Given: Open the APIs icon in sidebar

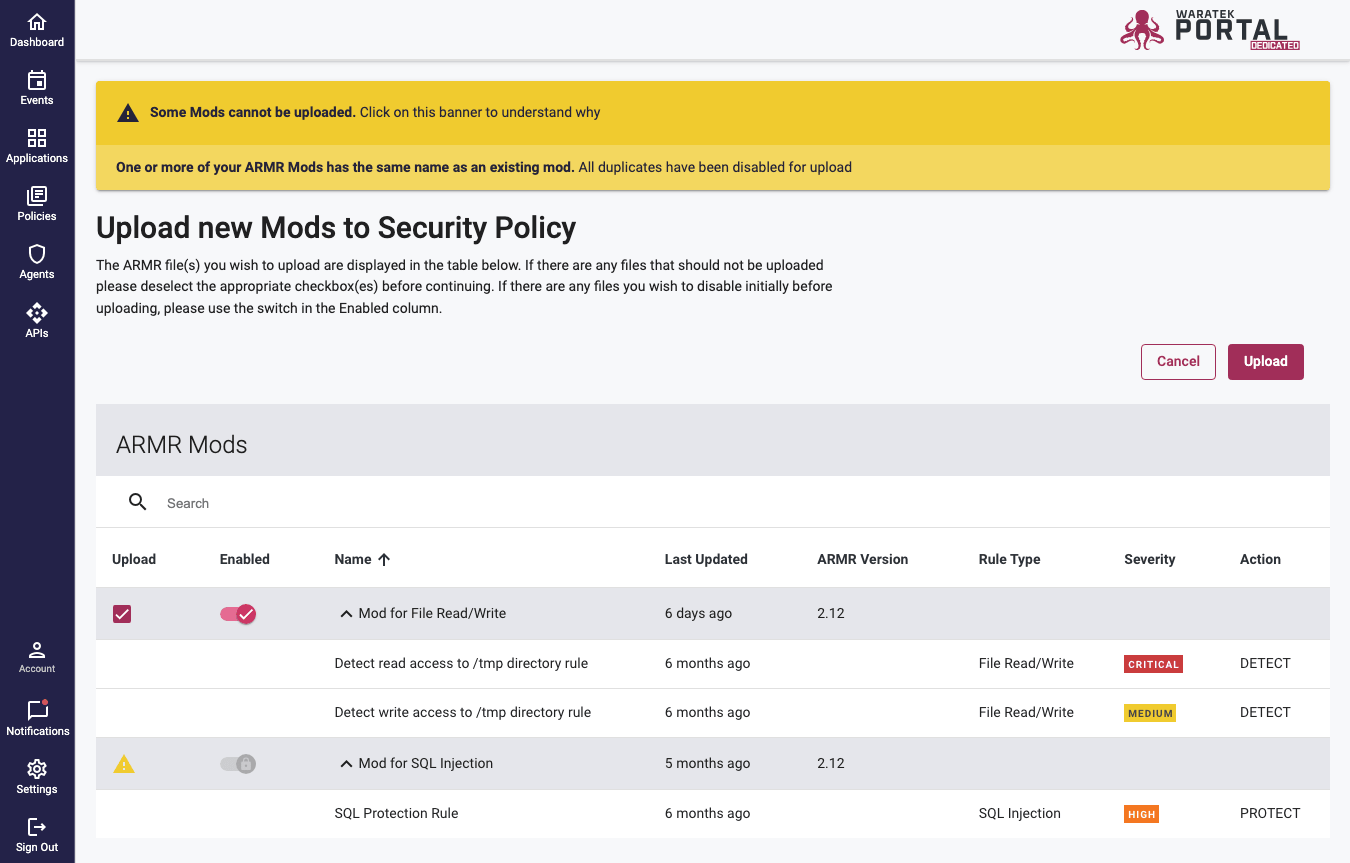Looking at the screenshot, I should coord(37,312).
